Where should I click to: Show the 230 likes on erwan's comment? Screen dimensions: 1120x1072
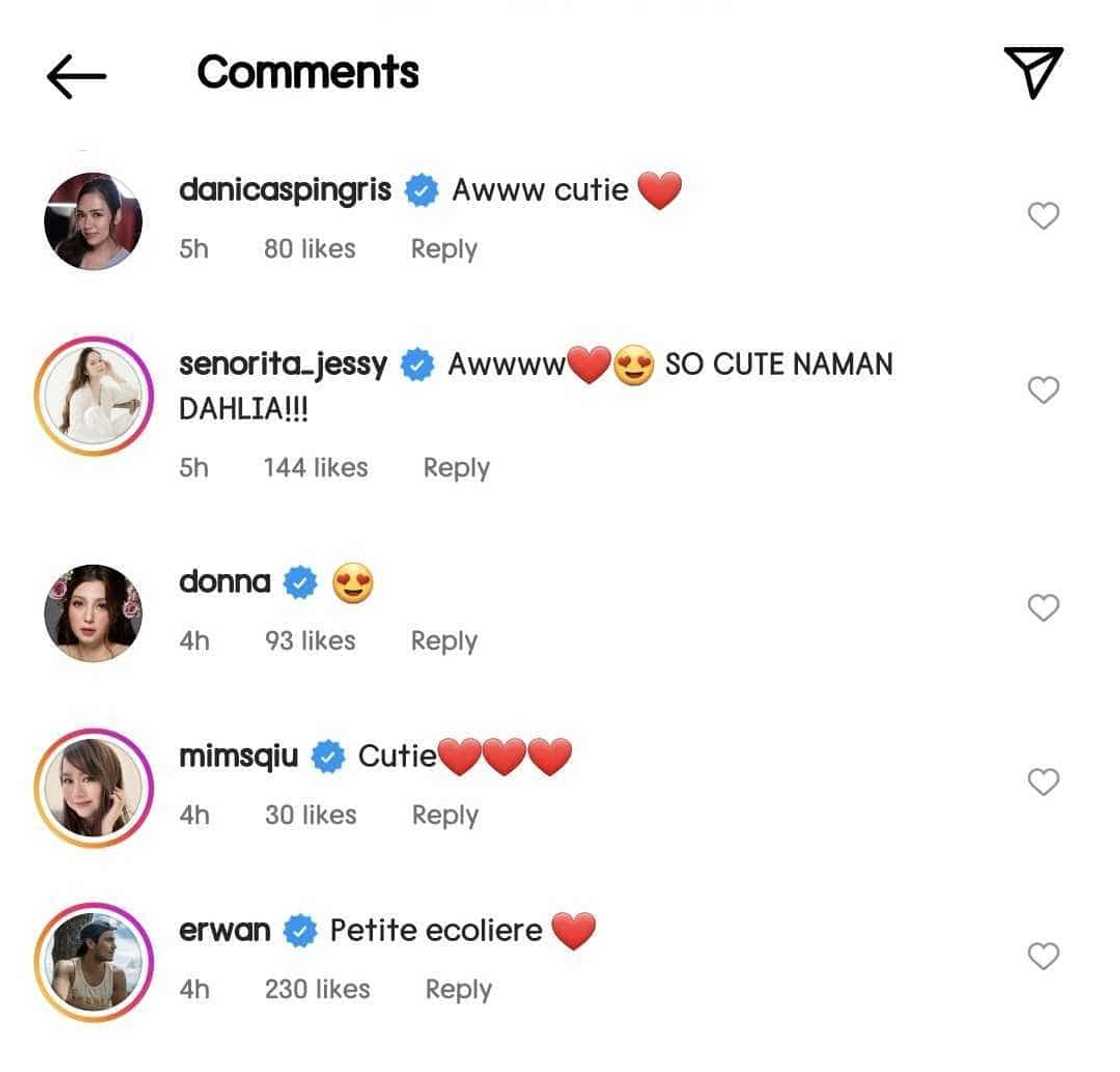[x=317, y=989]
